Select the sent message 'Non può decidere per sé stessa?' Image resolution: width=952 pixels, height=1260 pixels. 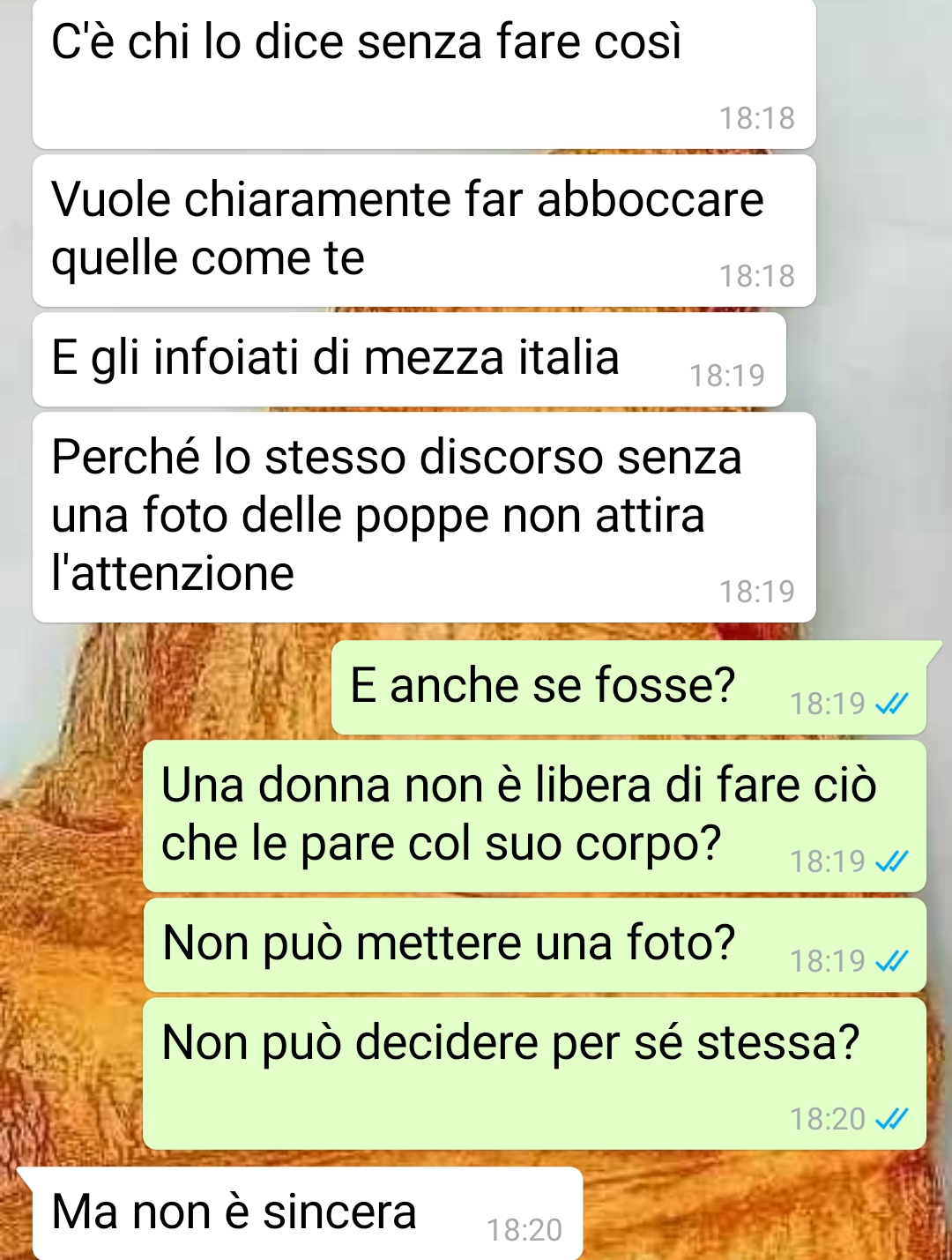tap(535, 1074)
